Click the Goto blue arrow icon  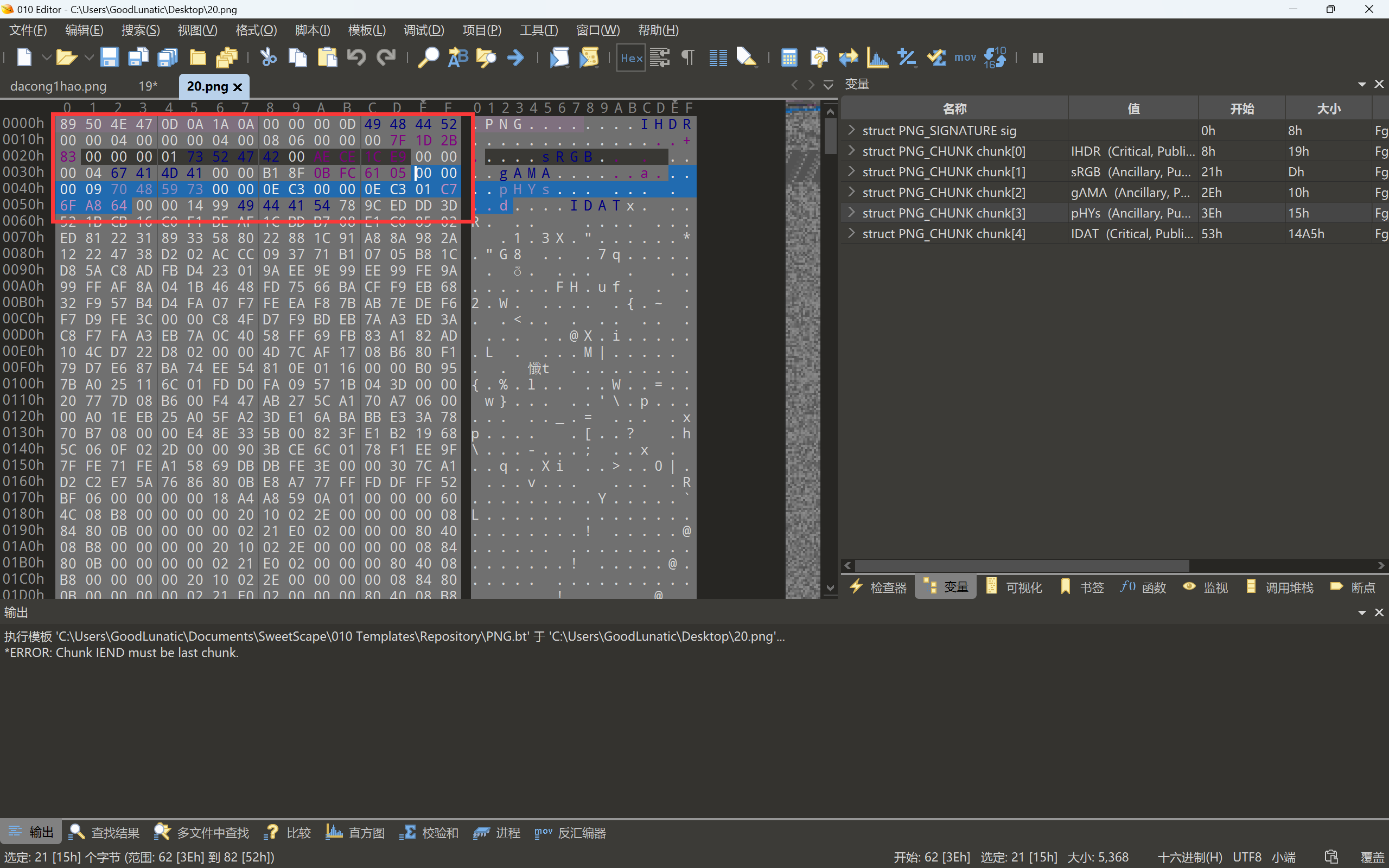516,58
